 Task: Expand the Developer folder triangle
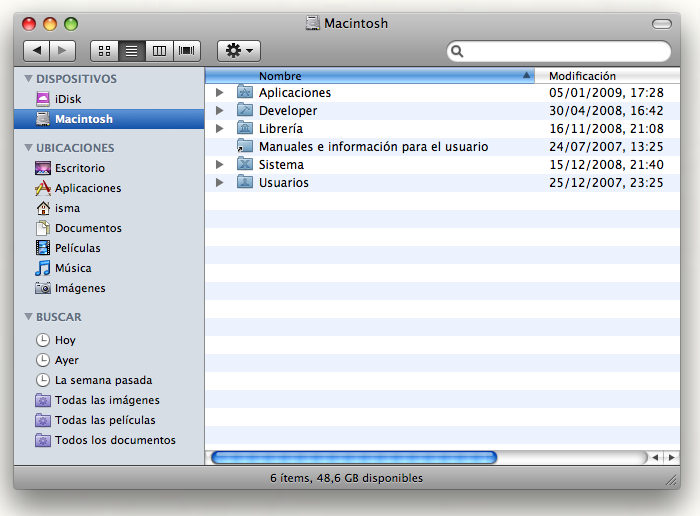[x=219, y=110]
